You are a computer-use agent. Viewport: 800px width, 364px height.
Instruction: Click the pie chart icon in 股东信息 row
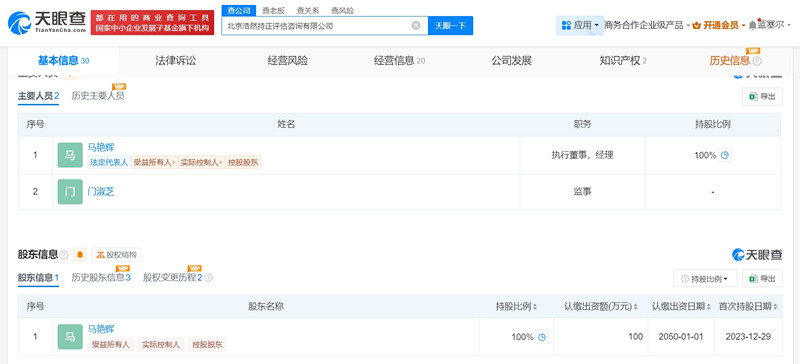542,337
